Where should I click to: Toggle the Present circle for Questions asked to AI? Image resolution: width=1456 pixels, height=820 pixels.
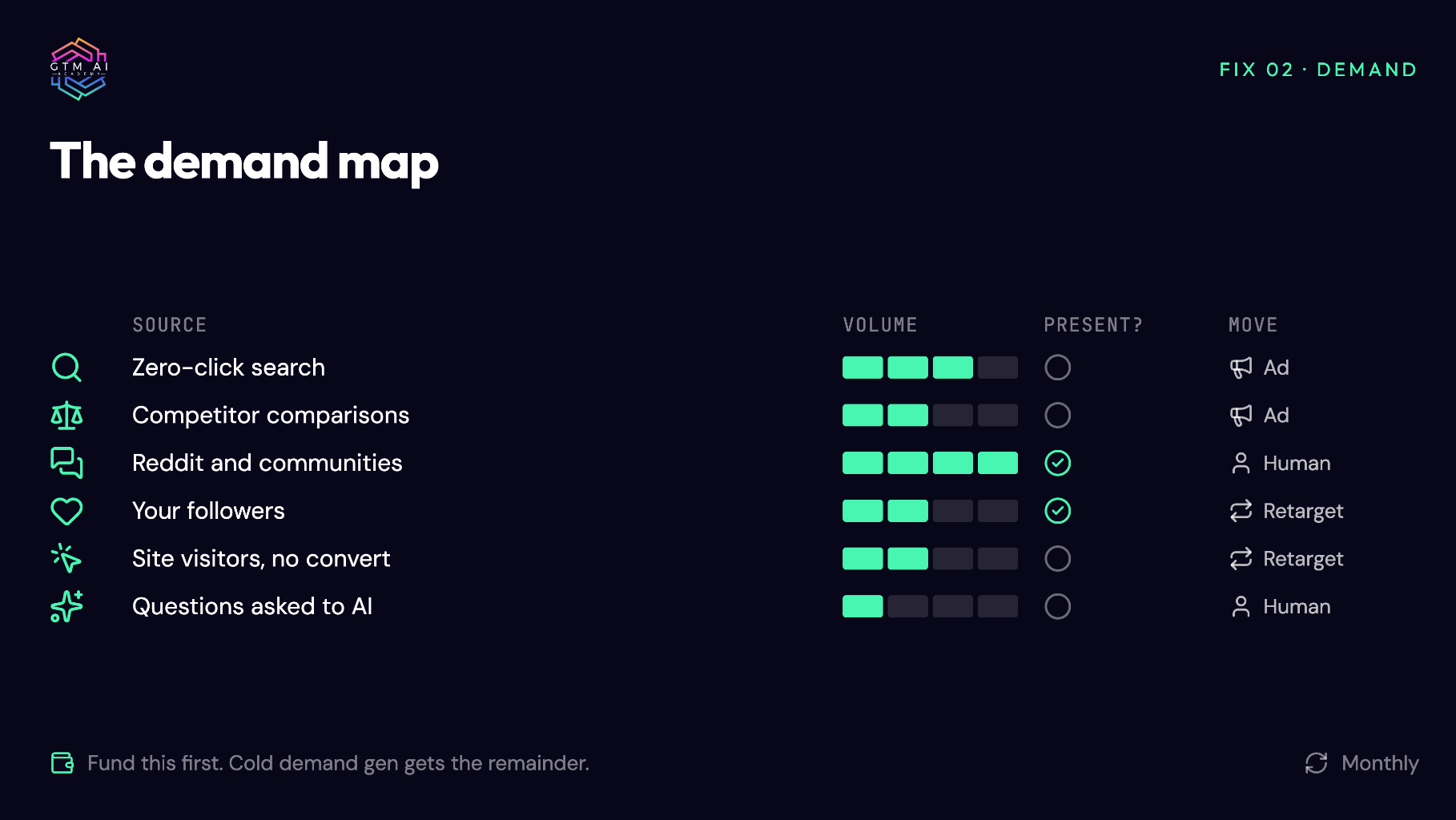(x=1057, y=606)
